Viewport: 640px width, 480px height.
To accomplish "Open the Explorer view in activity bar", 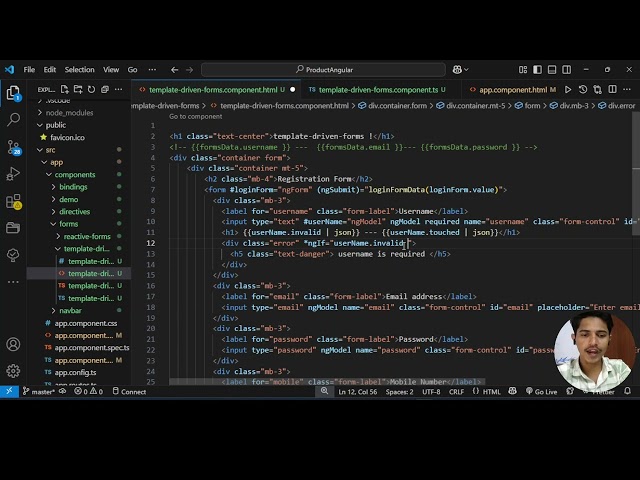I will click(13, 93).
